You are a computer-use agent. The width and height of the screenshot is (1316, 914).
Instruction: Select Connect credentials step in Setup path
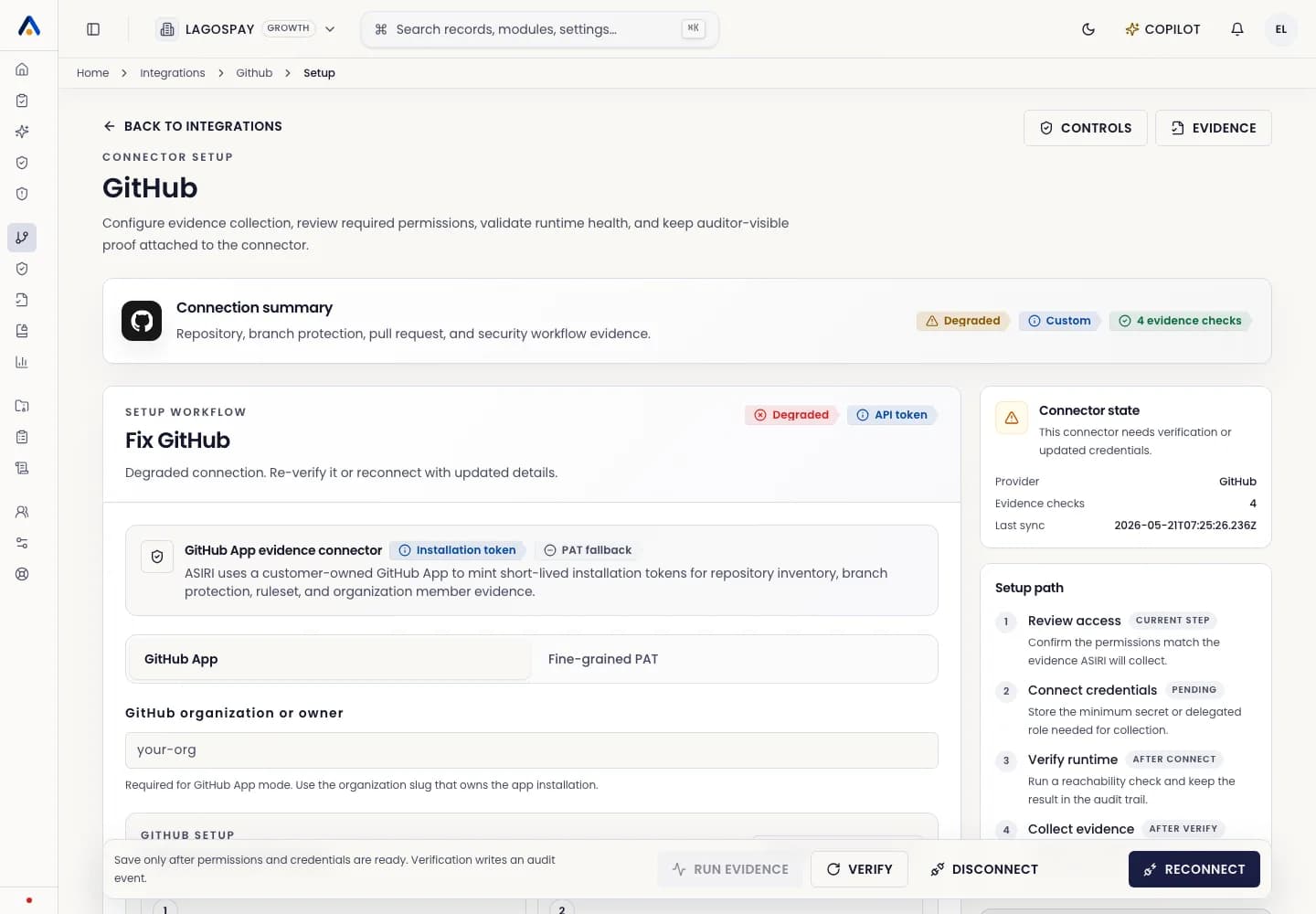(1126, 708)
